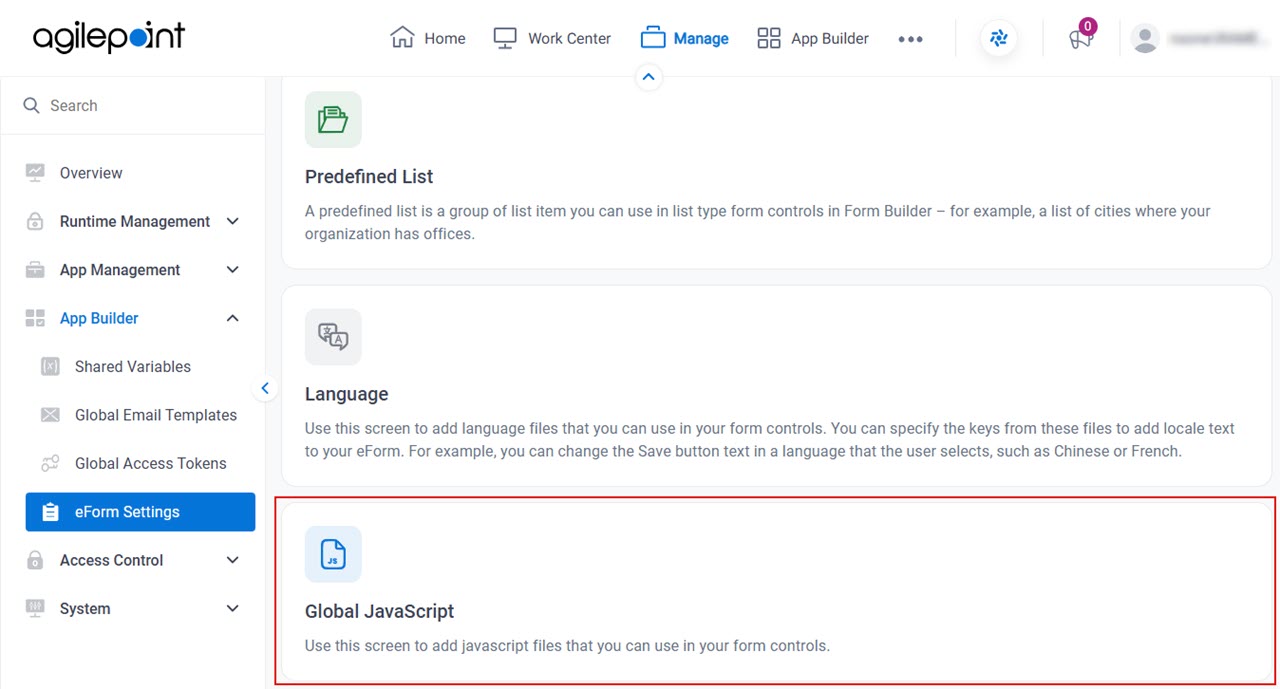The image size is (1280, 689).
Task: Click the blurred username text
Action: [1217, 39]
